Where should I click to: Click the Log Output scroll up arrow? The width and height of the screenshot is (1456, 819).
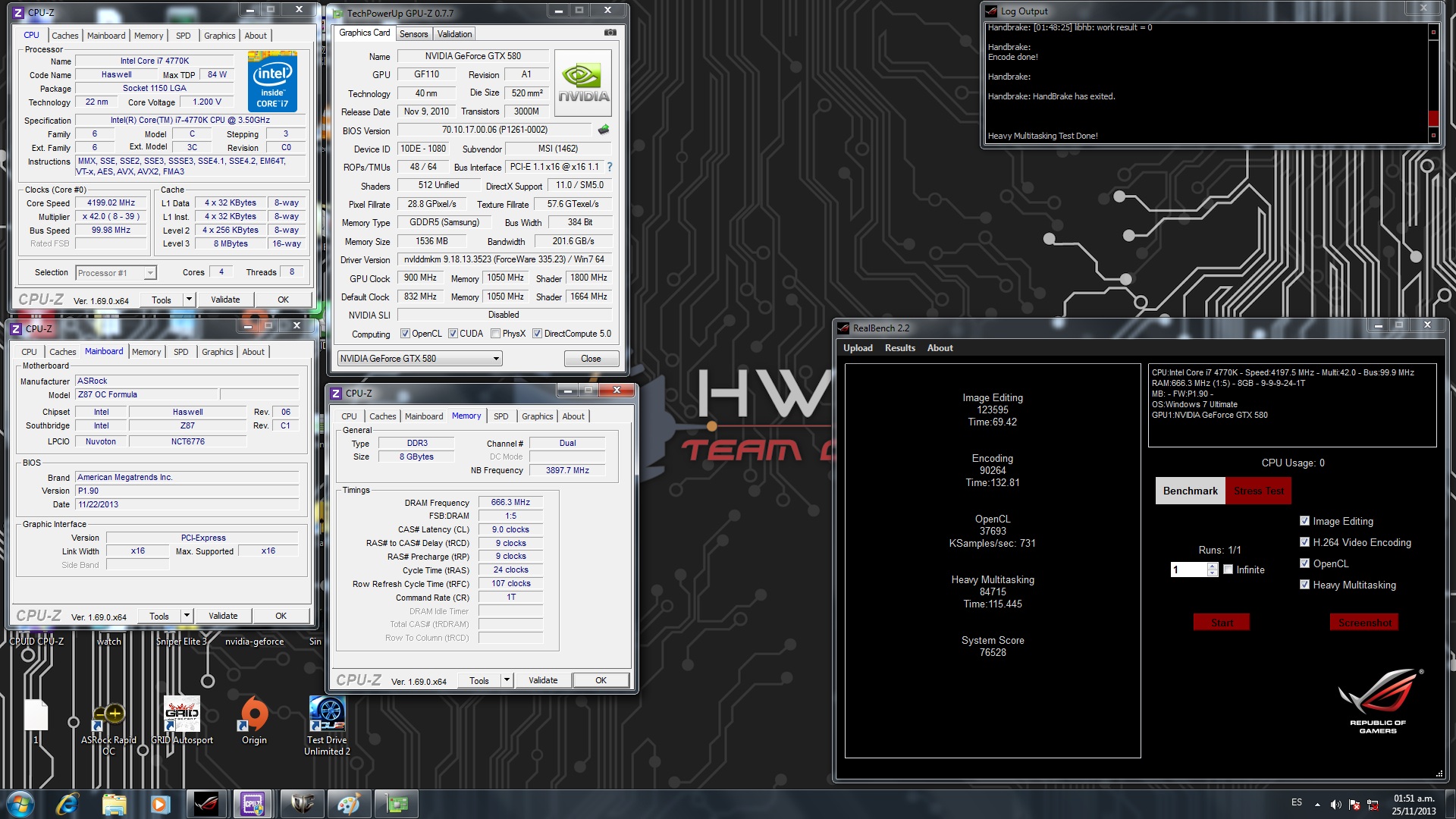[x=1433, y=32]
